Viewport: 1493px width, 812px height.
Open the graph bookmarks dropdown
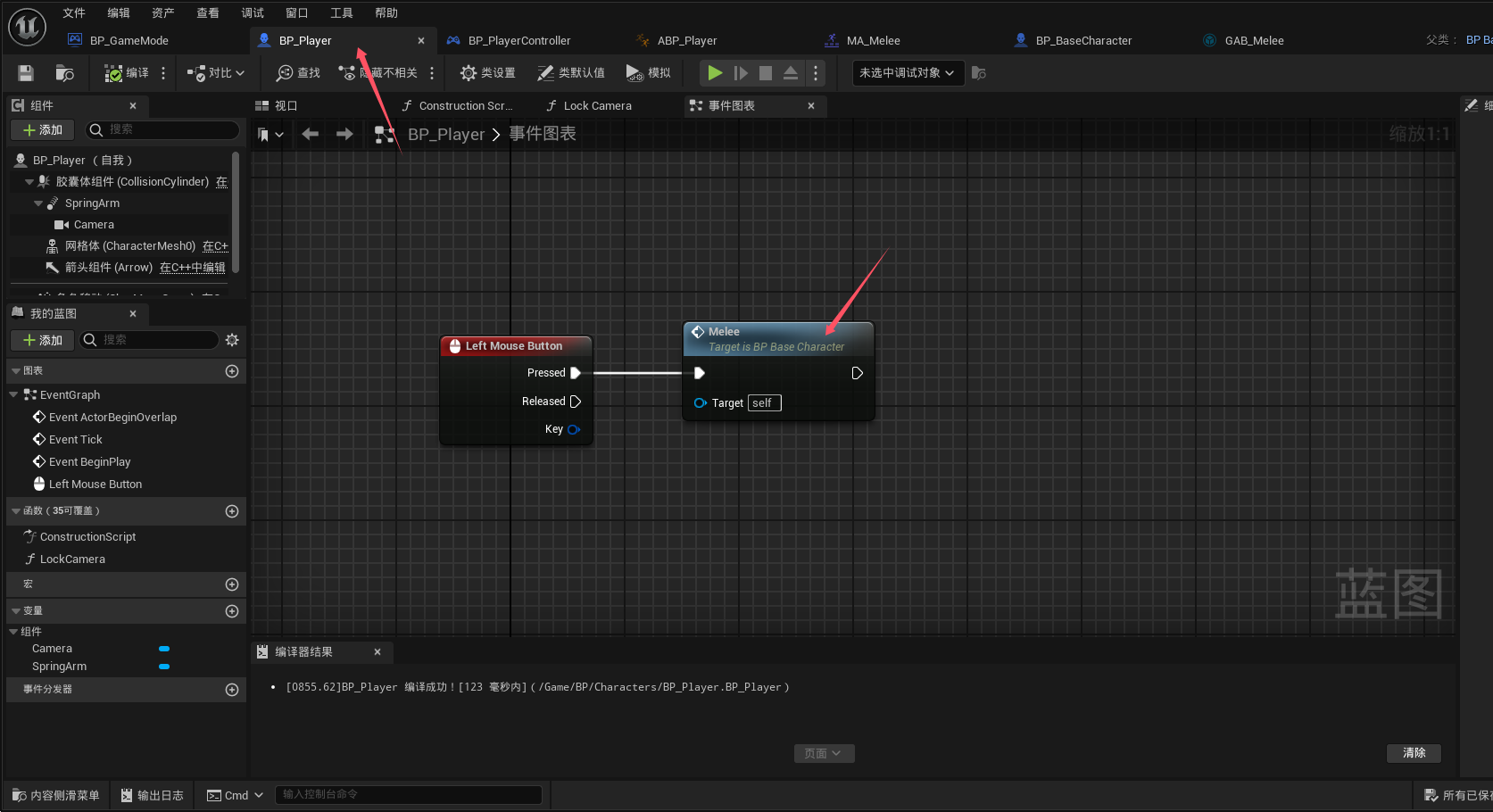(270, 135)
